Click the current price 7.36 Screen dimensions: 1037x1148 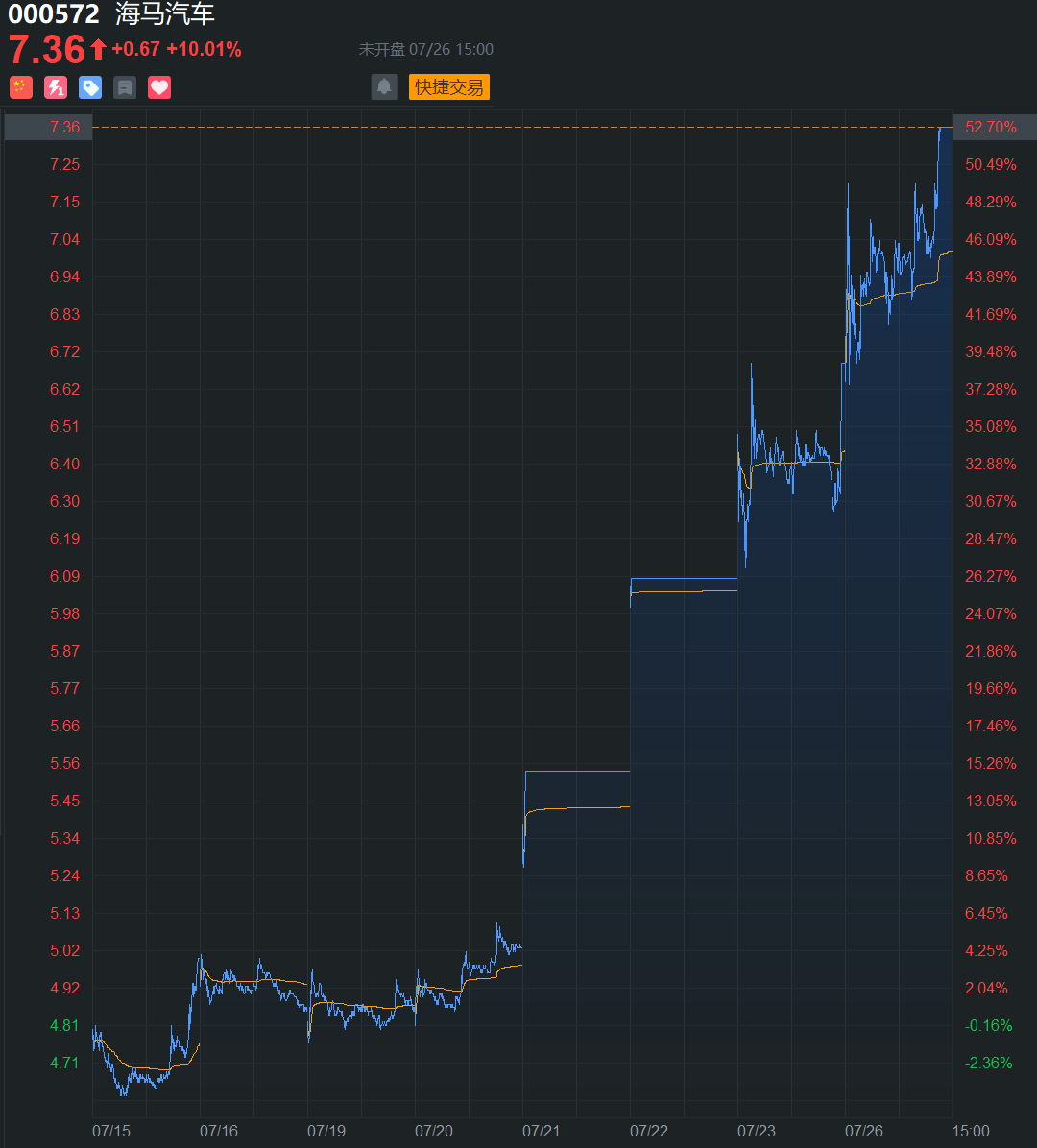tap(47, 50)
